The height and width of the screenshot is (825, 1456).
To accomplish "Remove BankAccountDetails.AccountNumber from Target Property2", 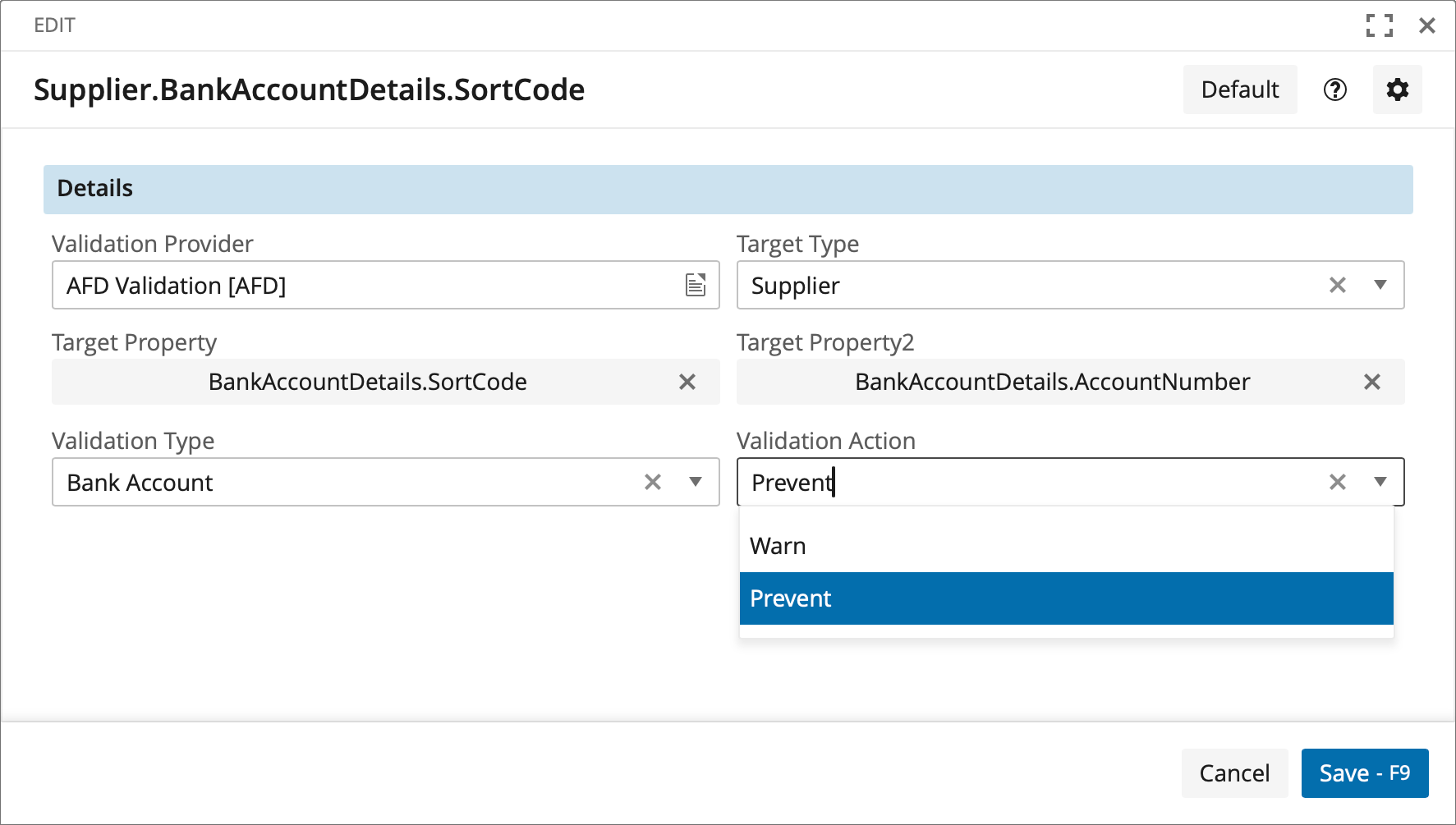I will (x=1371, y=382).
